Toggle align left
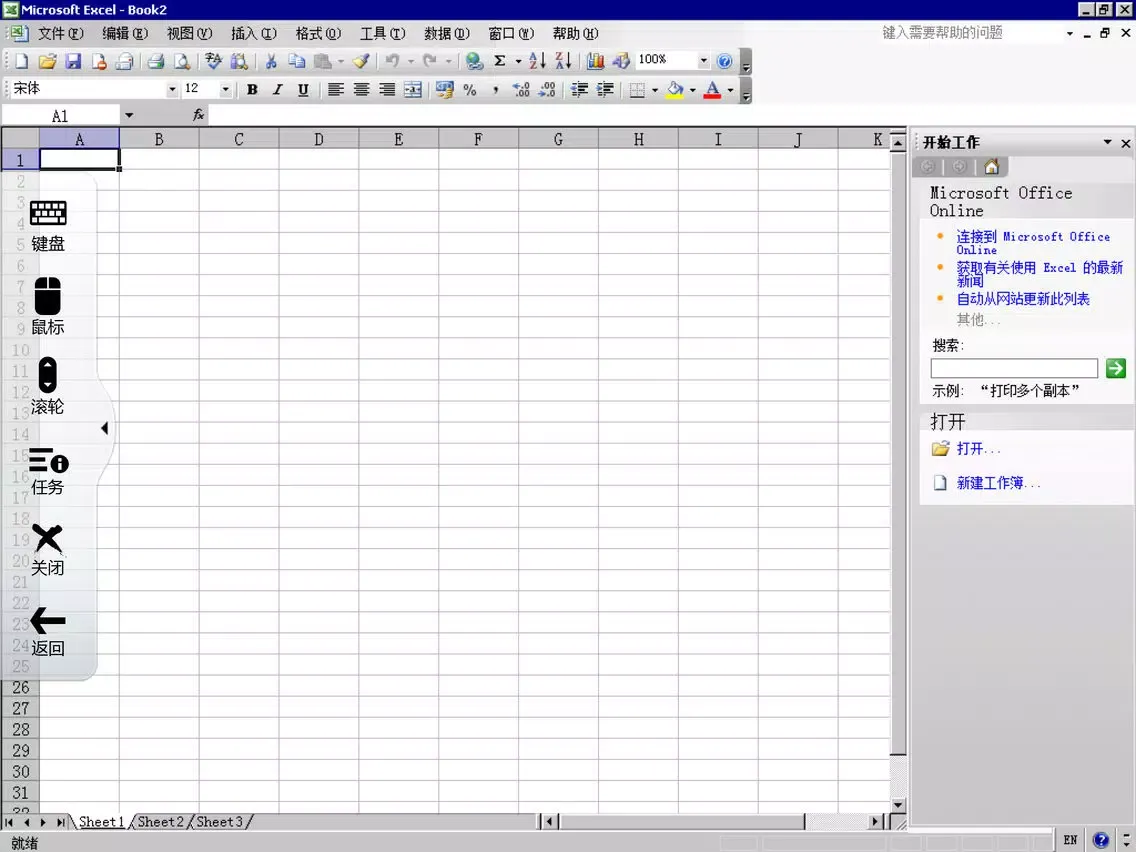The height and width of the screenshot is (852, 1136). [335, 90]
